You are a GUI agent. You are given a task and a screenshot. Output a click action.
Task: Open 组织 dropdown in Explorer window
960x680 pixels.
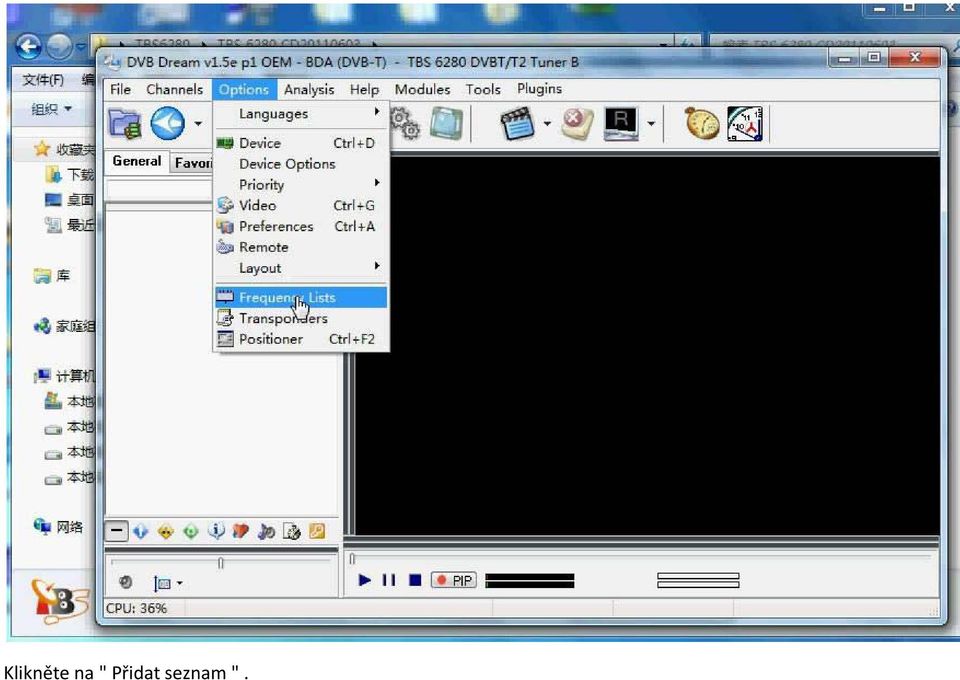[x=51, y=109]
